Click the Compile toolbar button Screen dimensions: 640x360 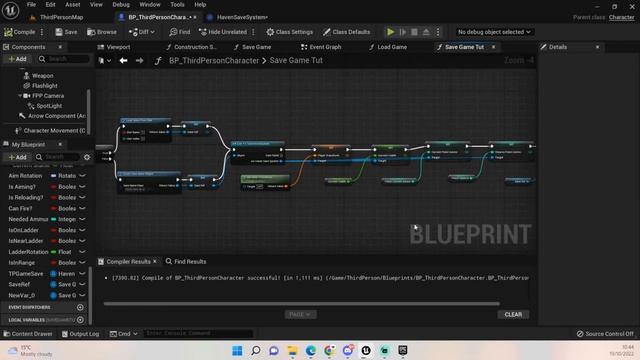[x=20, y=32]
